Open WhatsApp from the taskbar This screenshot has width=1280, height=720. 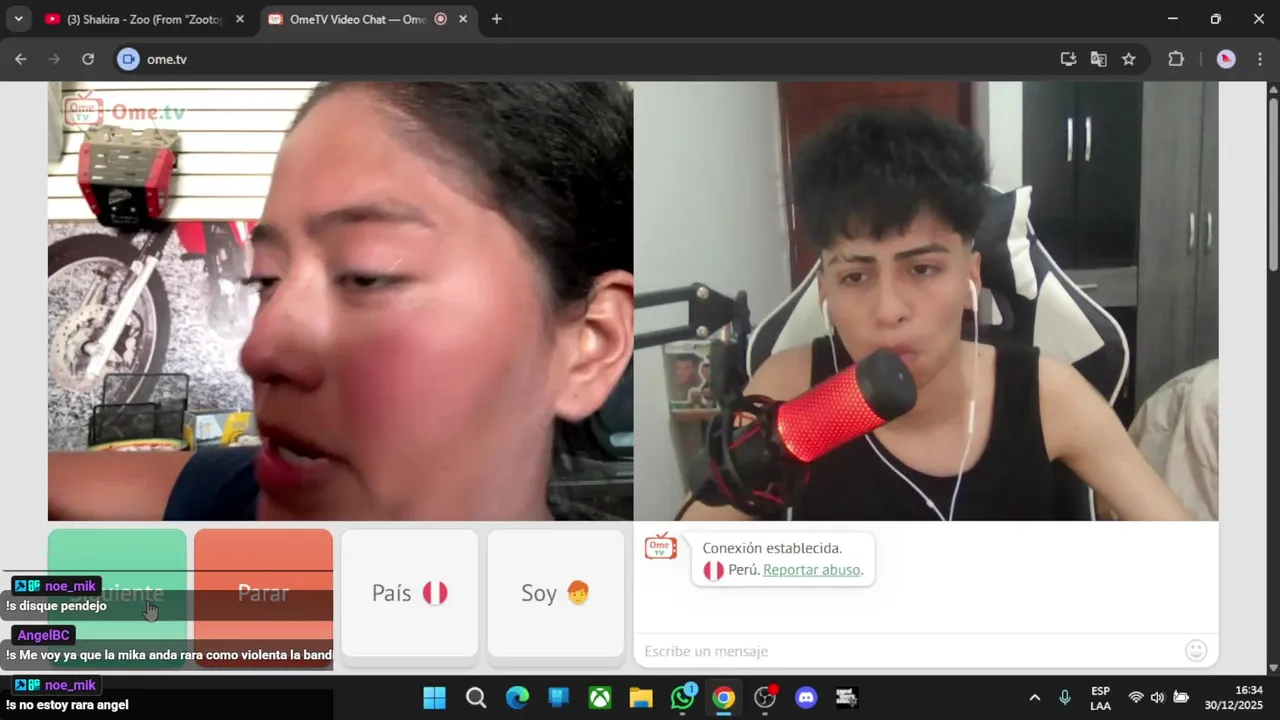(683, 698)
